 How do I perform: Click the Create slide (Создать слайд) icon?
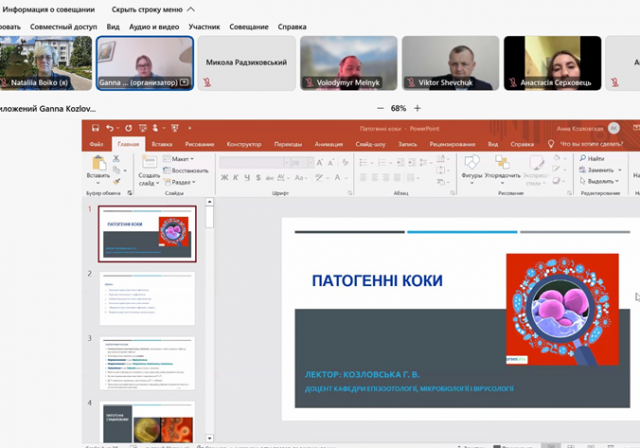point(148,163)
